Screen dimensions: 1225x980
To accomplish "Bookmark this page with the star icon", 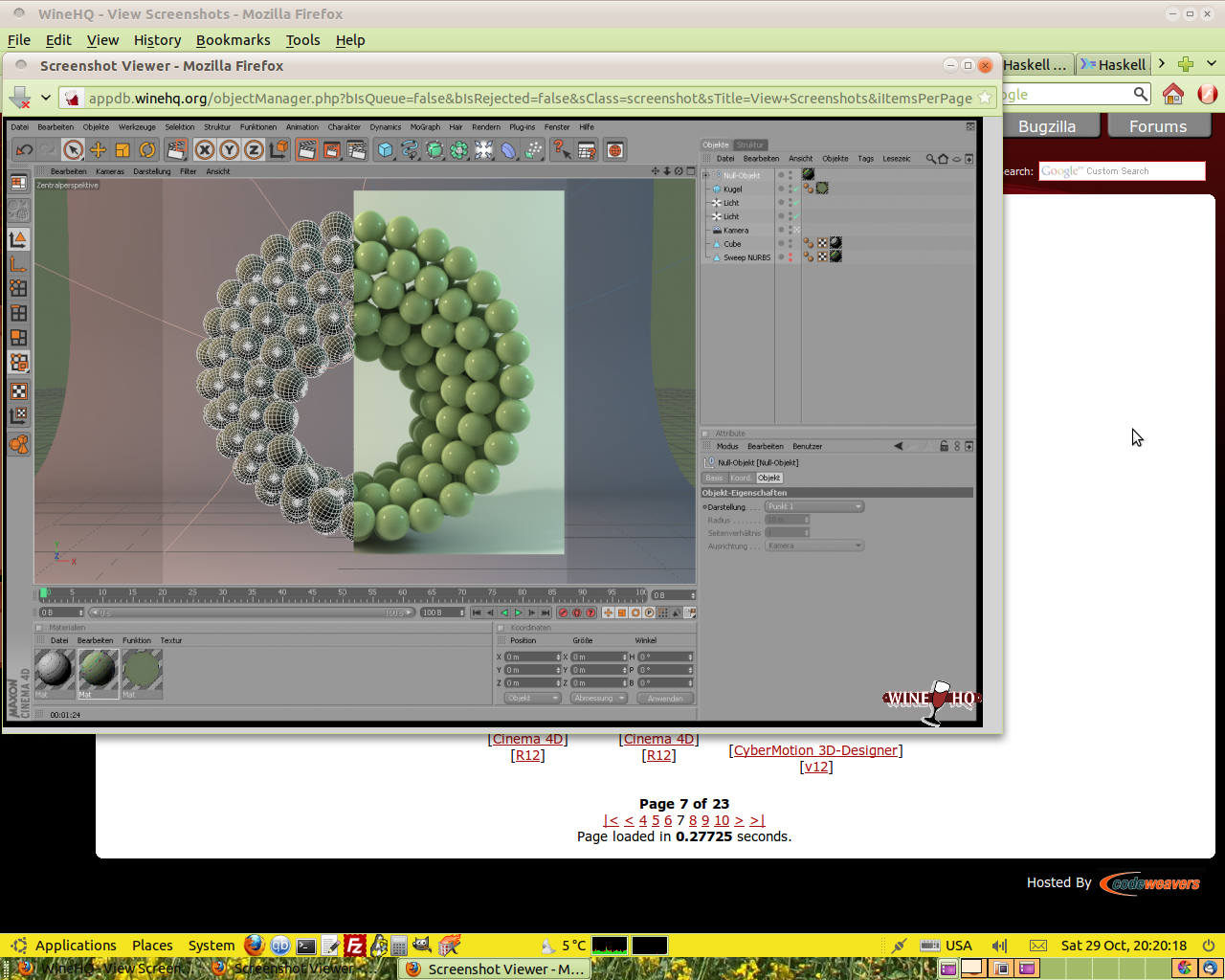I will pyautogui.click(x=985, y=98).
